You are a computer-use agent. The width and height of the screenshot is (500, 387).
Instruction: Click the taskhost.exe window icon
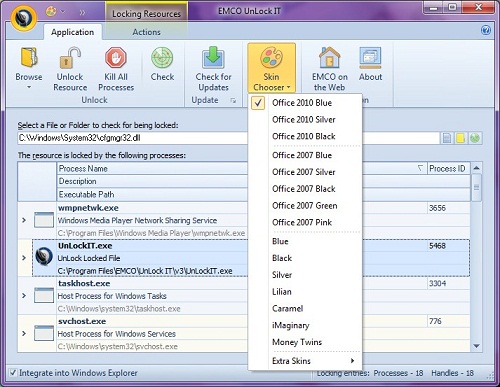tap(44, 295)
